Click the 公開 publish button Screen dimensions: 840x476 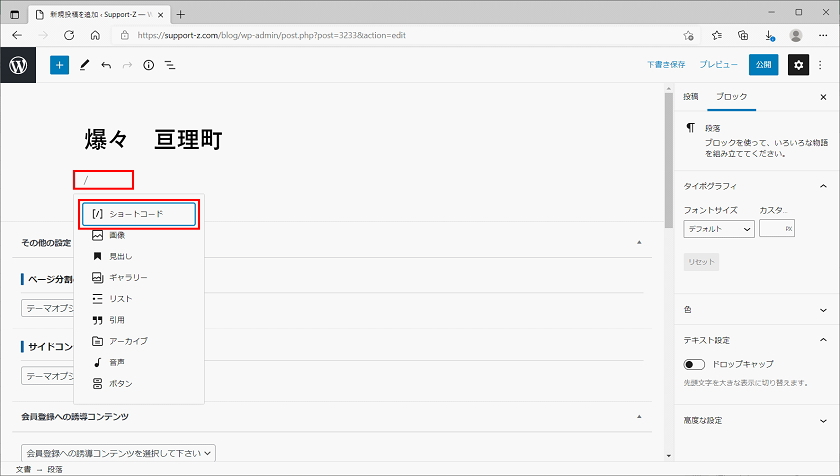[763, 65]
